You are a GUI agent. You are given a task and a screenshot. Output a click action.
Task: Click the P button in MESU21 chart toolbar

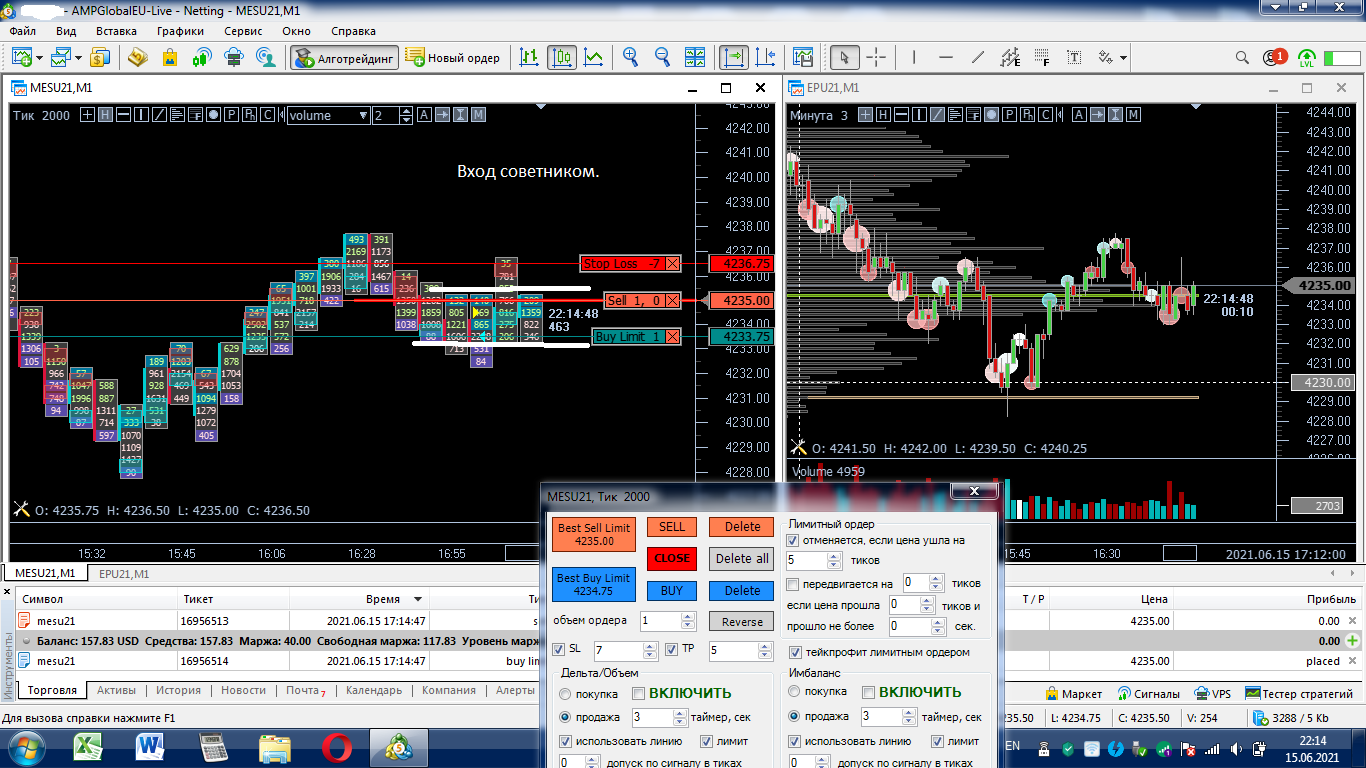231,115
